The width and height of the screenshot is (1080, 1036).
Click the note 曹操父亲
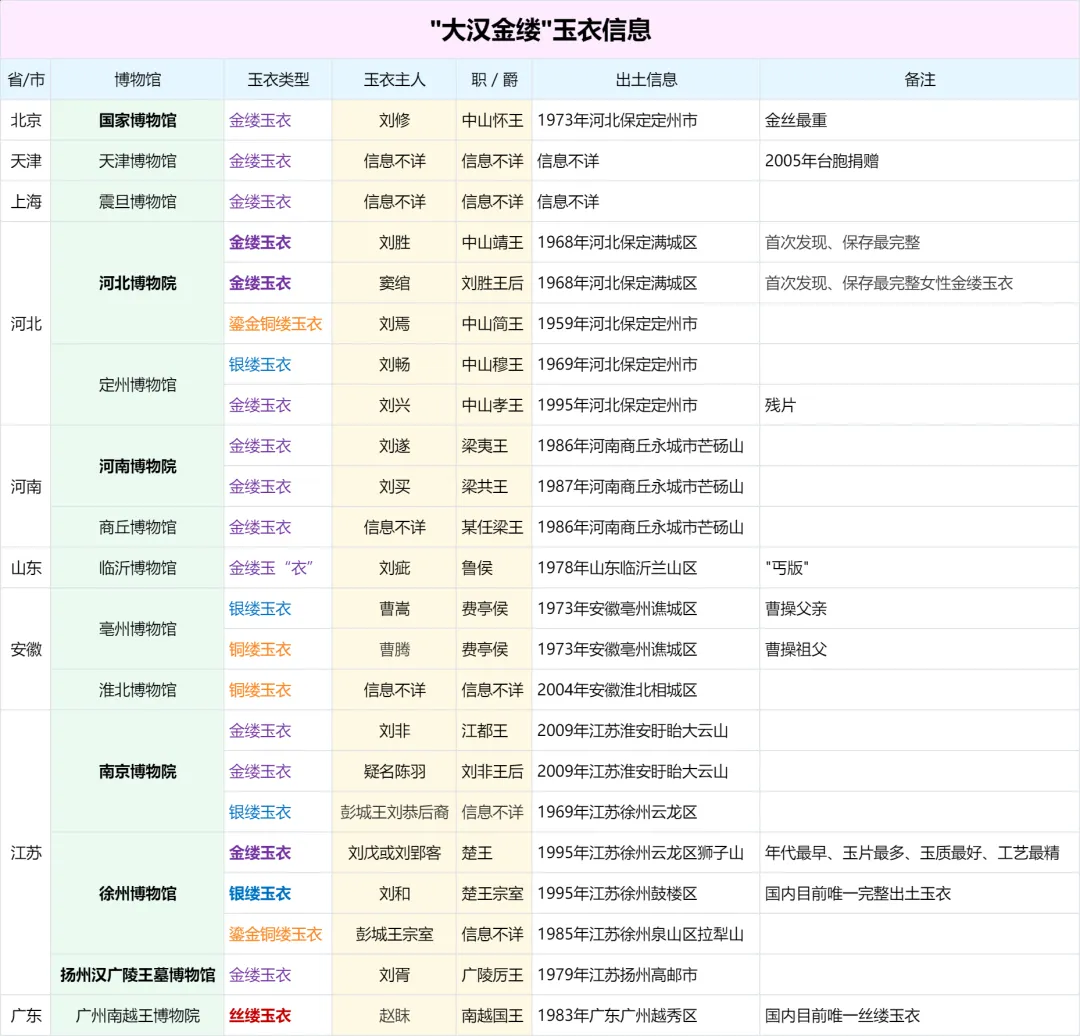(796, 608)
